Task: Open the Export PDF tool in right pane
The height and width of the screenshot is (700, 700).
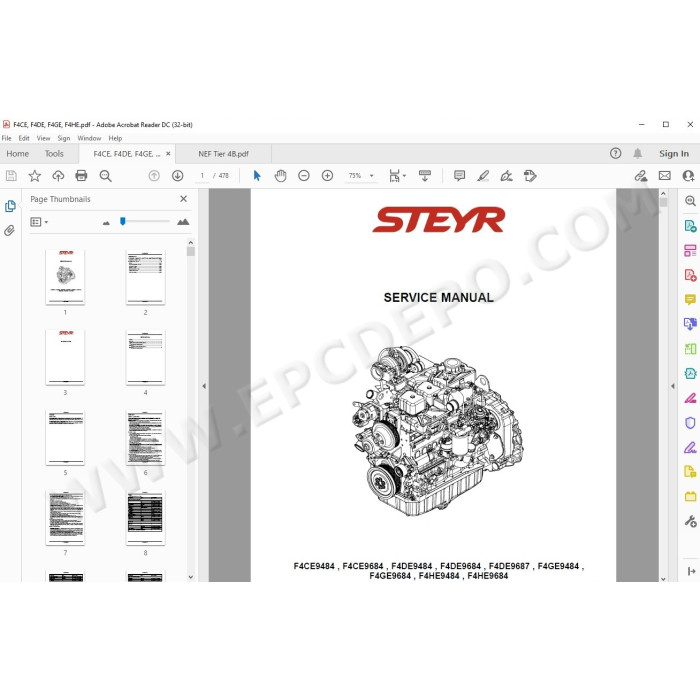Action: 690,225
